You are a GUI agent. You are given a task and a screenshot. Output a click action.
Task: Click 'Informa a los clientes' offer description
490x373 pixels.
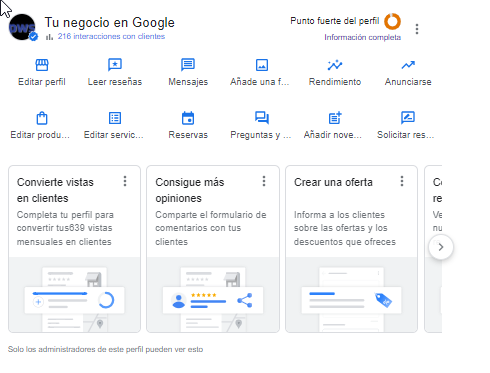click(345, 228)
